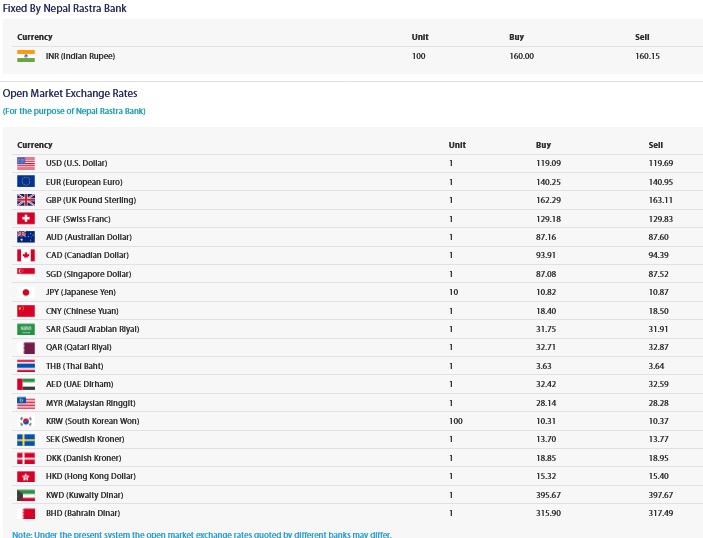Click the Danish flag icon beside DKK
The image size is (703, 538).
coord(26,458)
